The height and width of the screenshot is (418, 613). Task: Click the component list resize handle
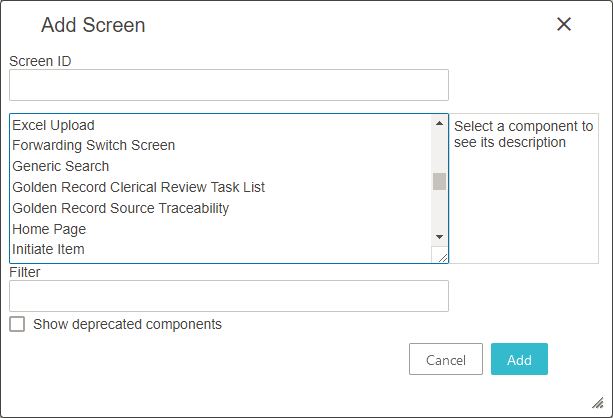tap(440, 256)
